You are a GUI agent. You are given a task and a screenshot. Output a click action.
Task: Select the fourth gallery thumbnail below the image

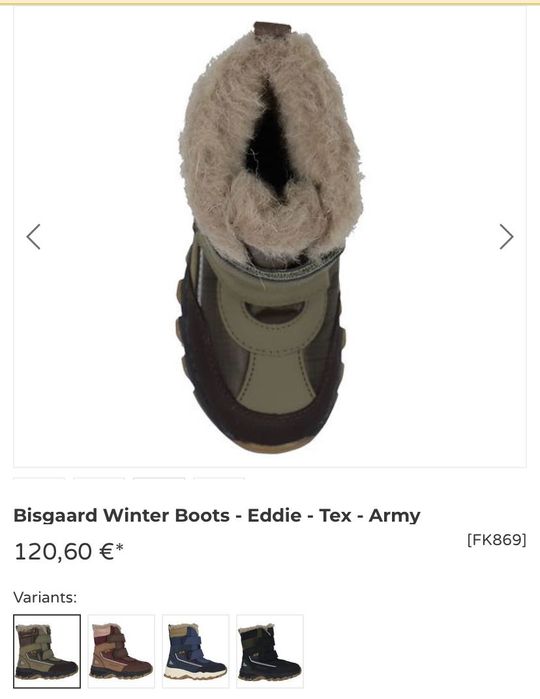pos(219,478)
